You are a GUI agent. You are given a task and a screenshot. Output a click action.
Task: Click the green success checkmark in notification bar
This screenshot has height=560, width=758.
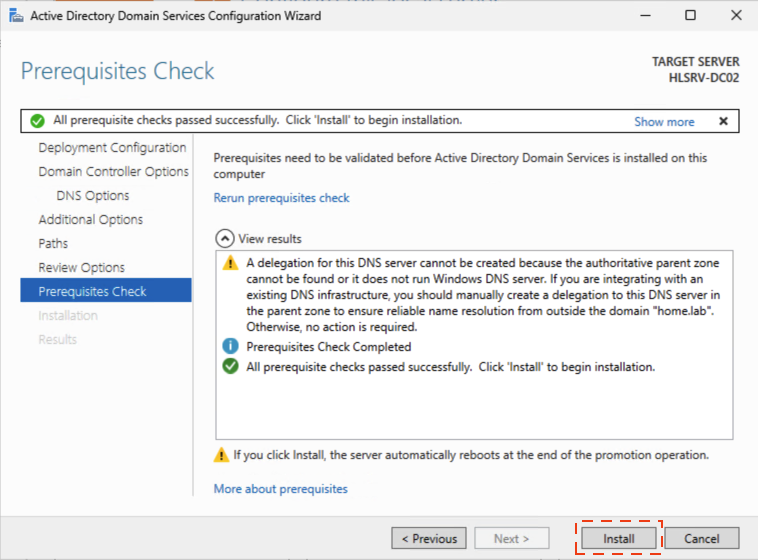37,121
